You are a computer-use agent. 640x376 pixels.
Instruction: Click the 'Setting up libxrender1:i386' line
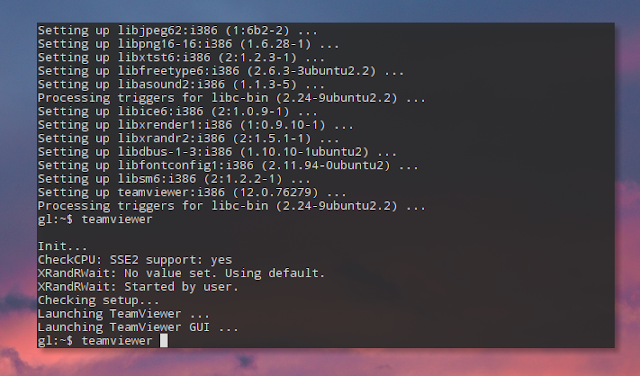coord(196,125)
